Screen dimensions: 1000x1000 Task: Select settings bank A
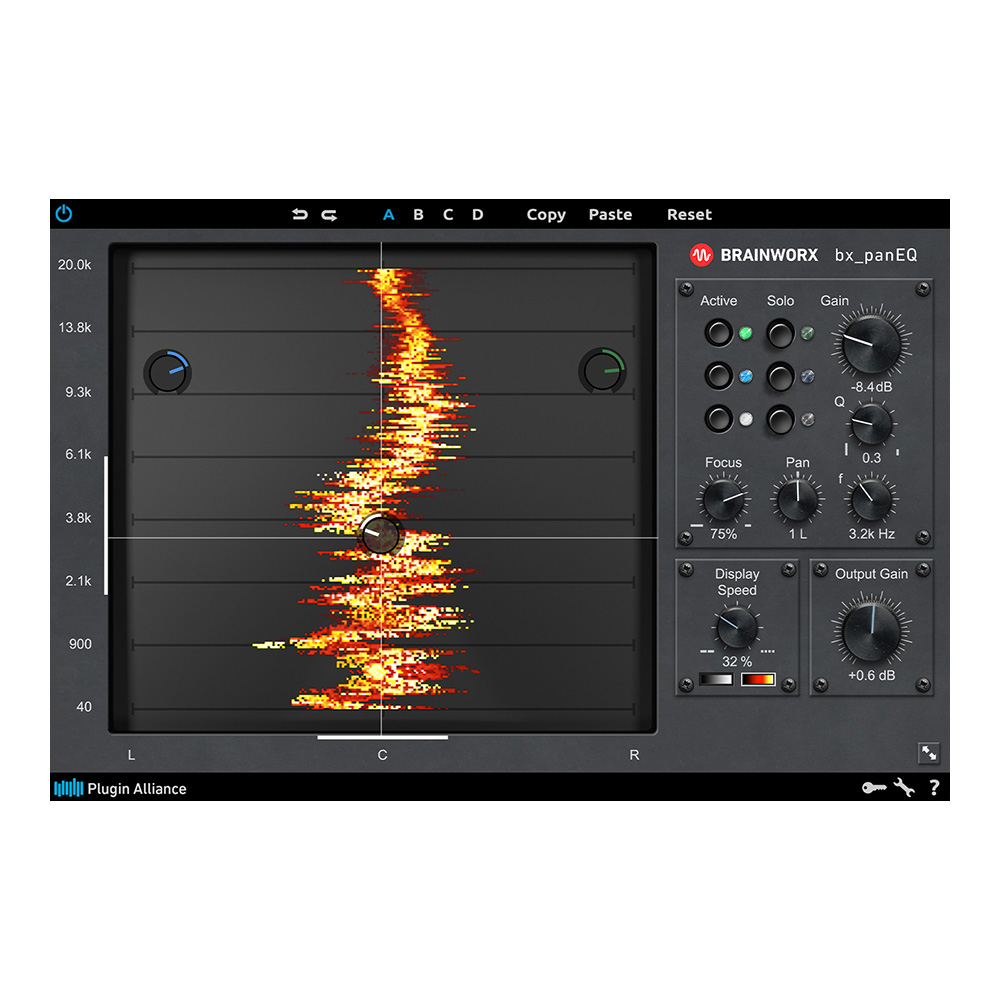[x=388, y=215]
